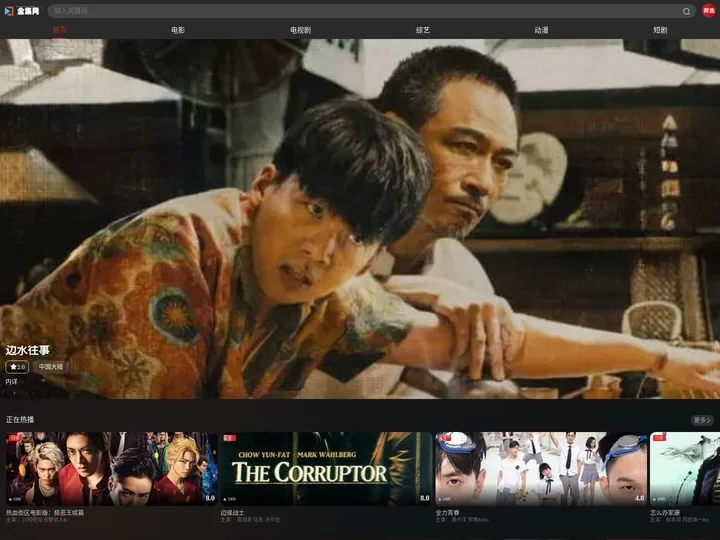Click the 边缘战士 title text
The width and height of the screenshot is (720, 540).
pyautogui.click(x=232, y=512)
